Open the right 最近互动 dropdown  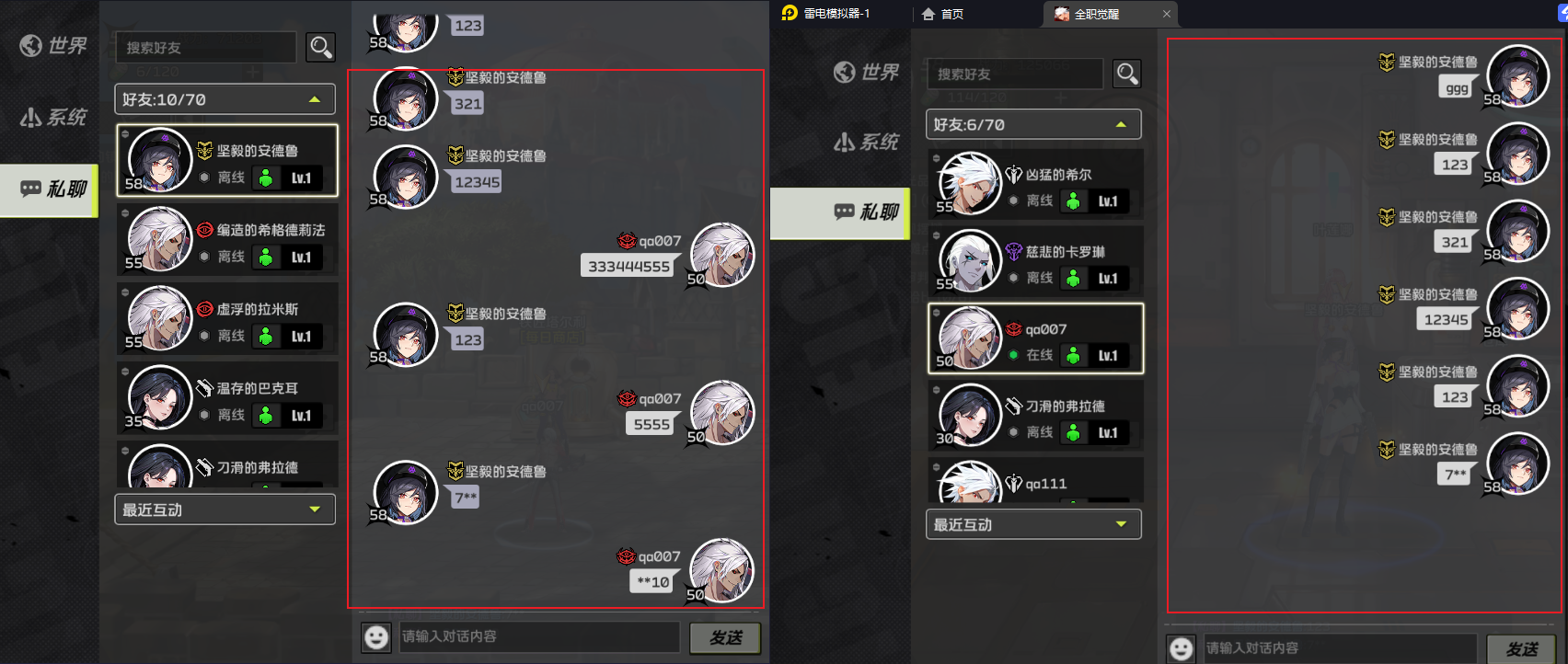(1033, 524)
